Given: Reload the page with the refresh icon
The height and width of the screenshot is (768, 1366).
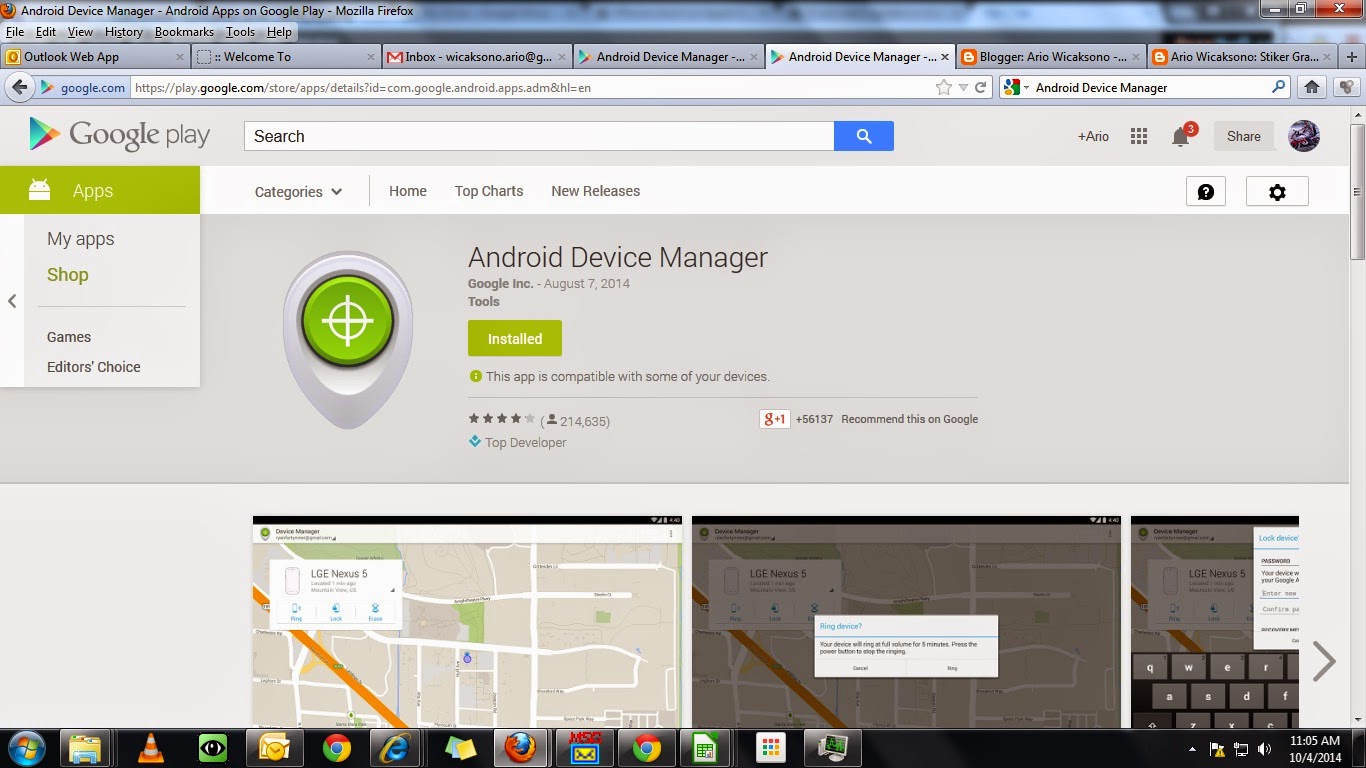Looking at the screenshot, I should tap(981, 87).
